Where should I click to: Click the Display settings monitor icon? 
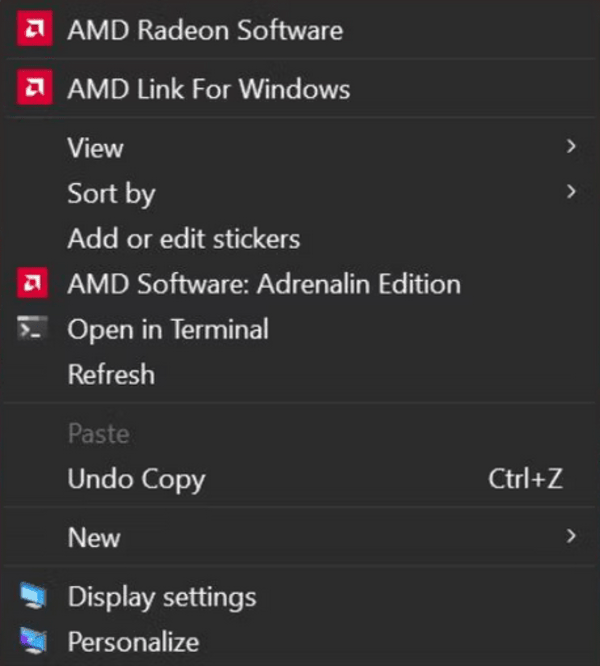pyautogui.click(x=33, y=595)
